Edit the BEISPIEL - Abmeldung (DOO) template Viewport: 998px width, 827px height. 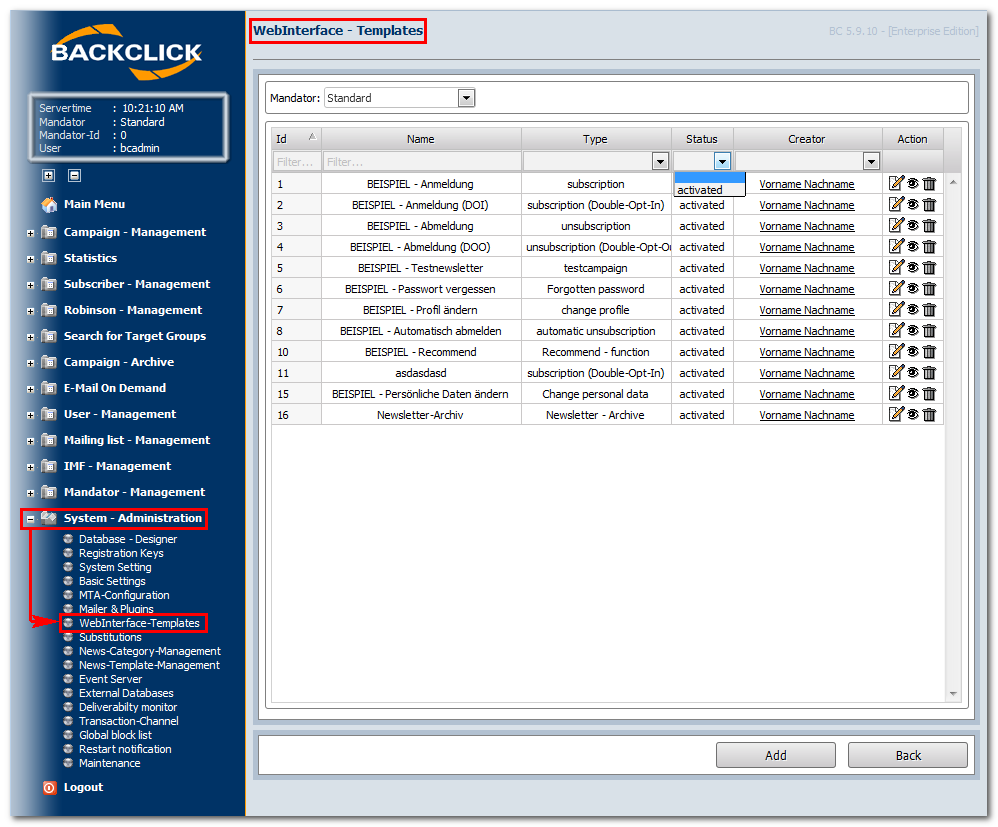pos(896,246)
